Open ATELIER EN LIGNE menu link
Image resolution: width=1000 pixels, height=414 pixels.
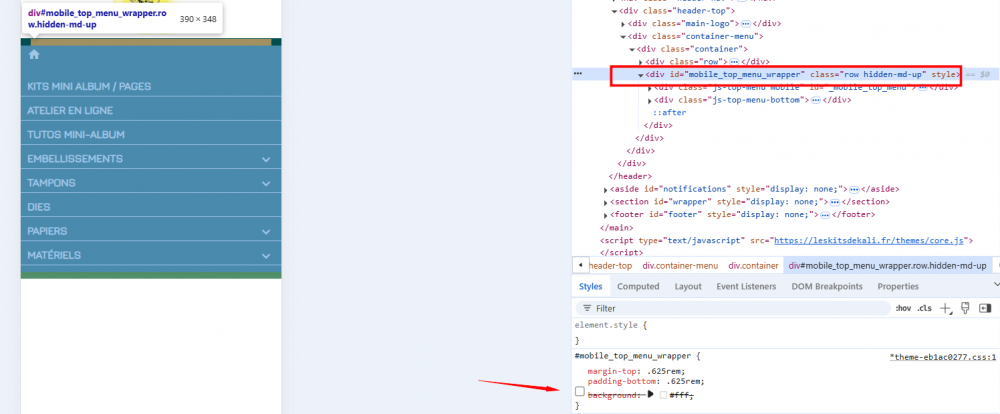point(70,110)
